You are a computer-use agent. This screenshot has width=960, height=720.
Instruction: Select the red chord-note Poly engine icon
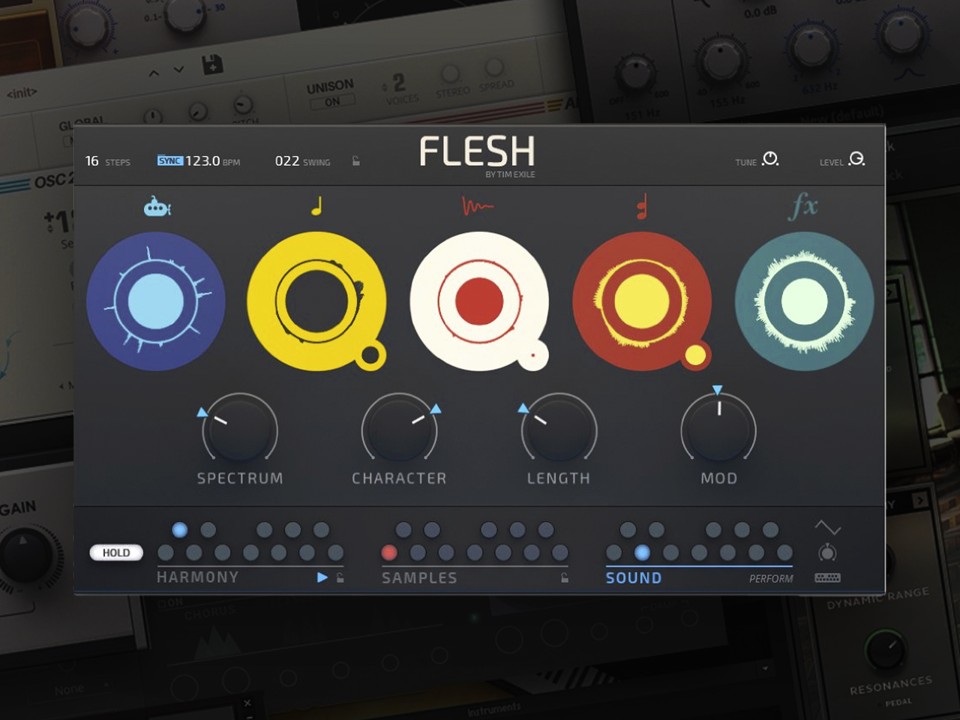coord(642,206)
